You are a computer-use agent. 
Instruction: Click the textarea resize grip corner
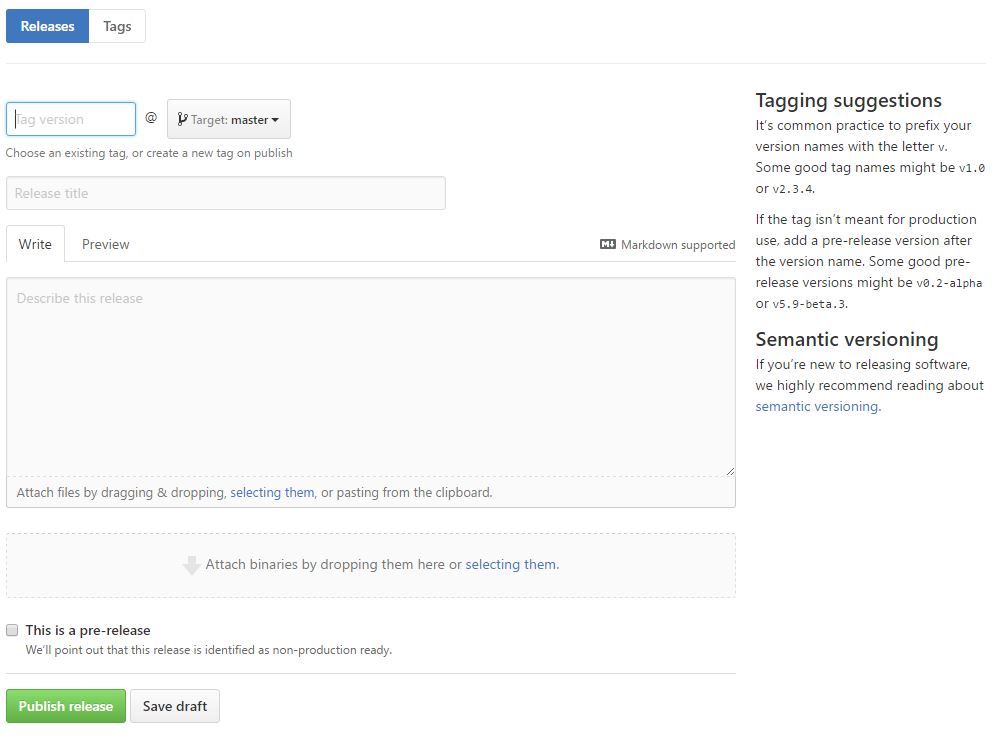pos(730,471)
